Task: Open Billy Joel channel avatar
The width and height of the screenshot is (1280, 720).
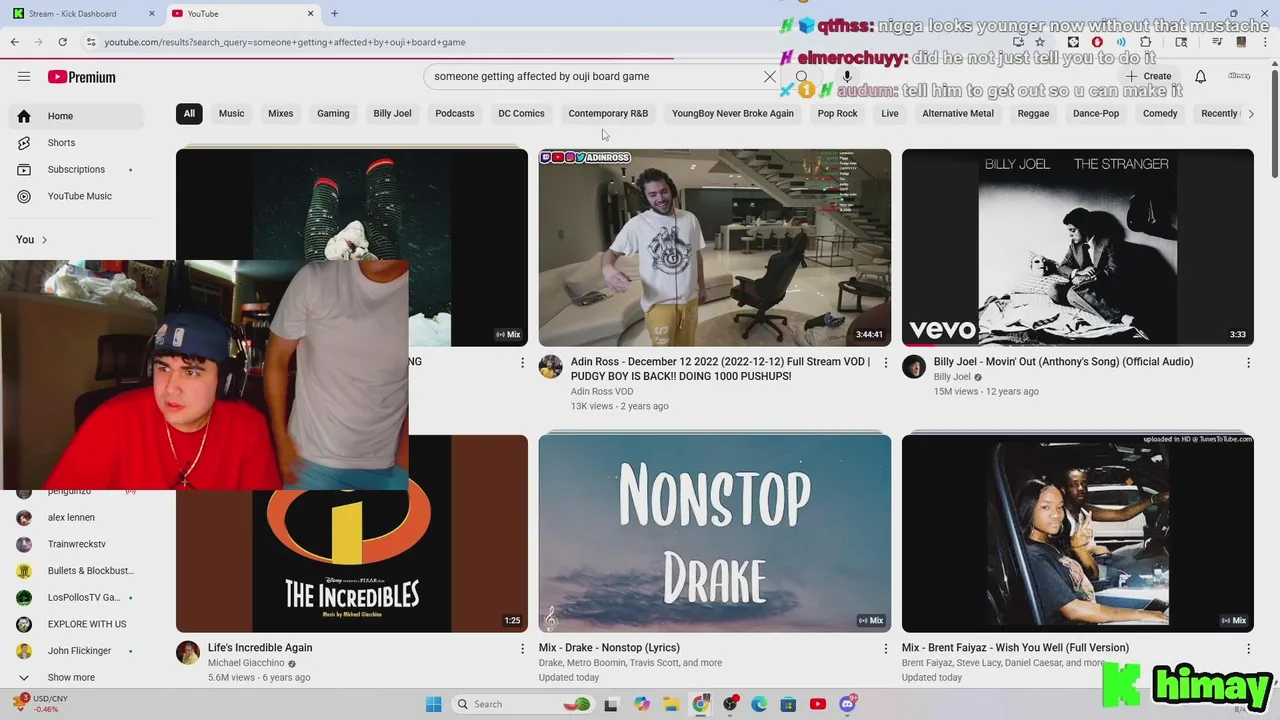Action: (x=914, y=366)
